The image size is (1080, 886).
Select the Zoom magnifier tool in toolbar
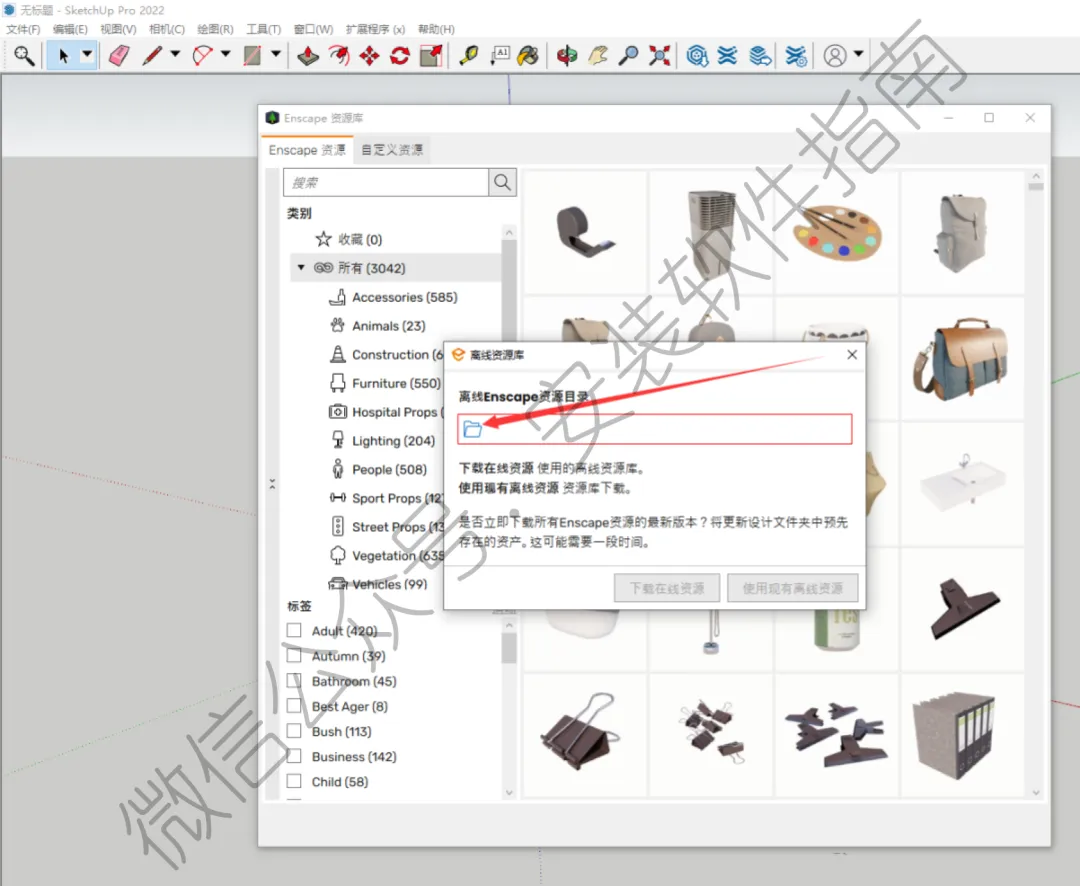[x=24, y=56]
